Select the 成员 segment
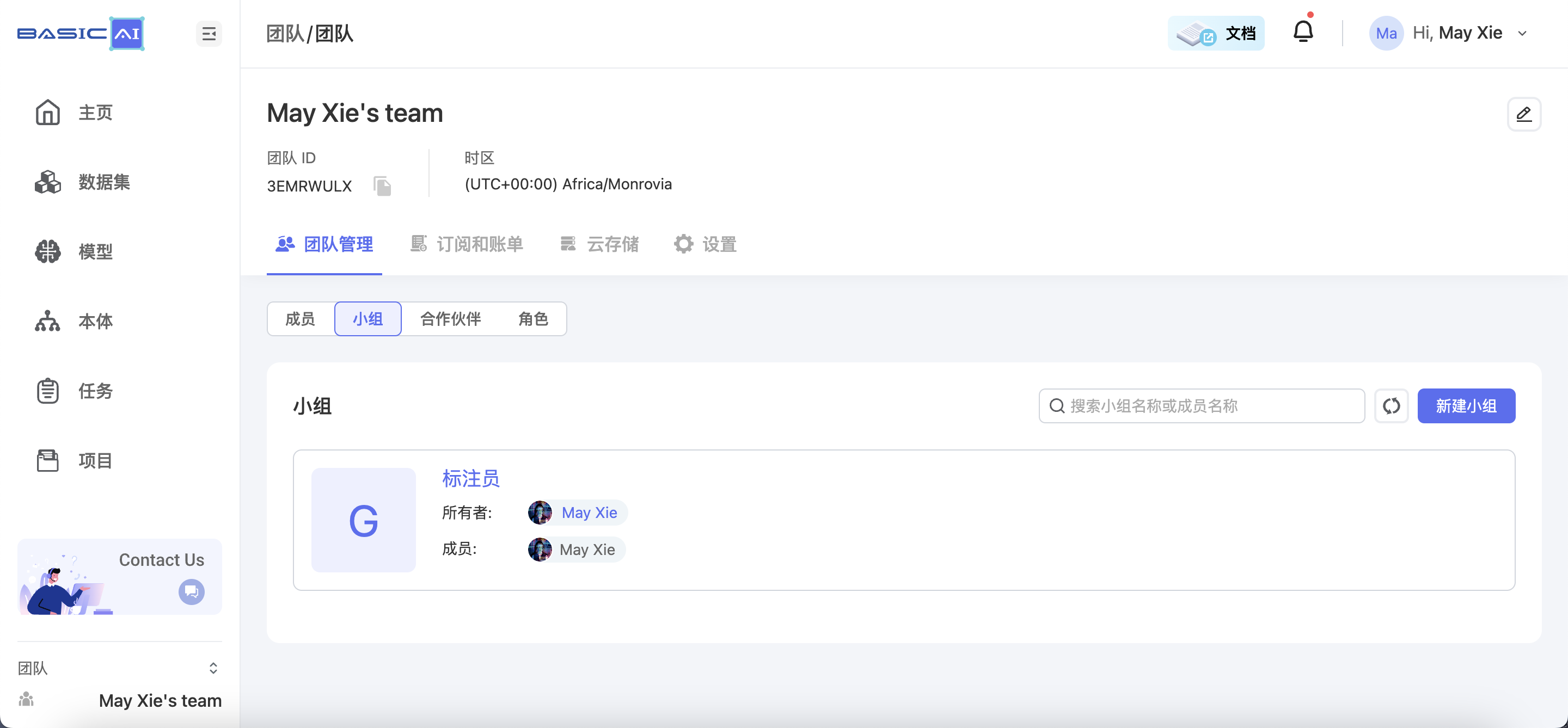 (x=301, y=319)
